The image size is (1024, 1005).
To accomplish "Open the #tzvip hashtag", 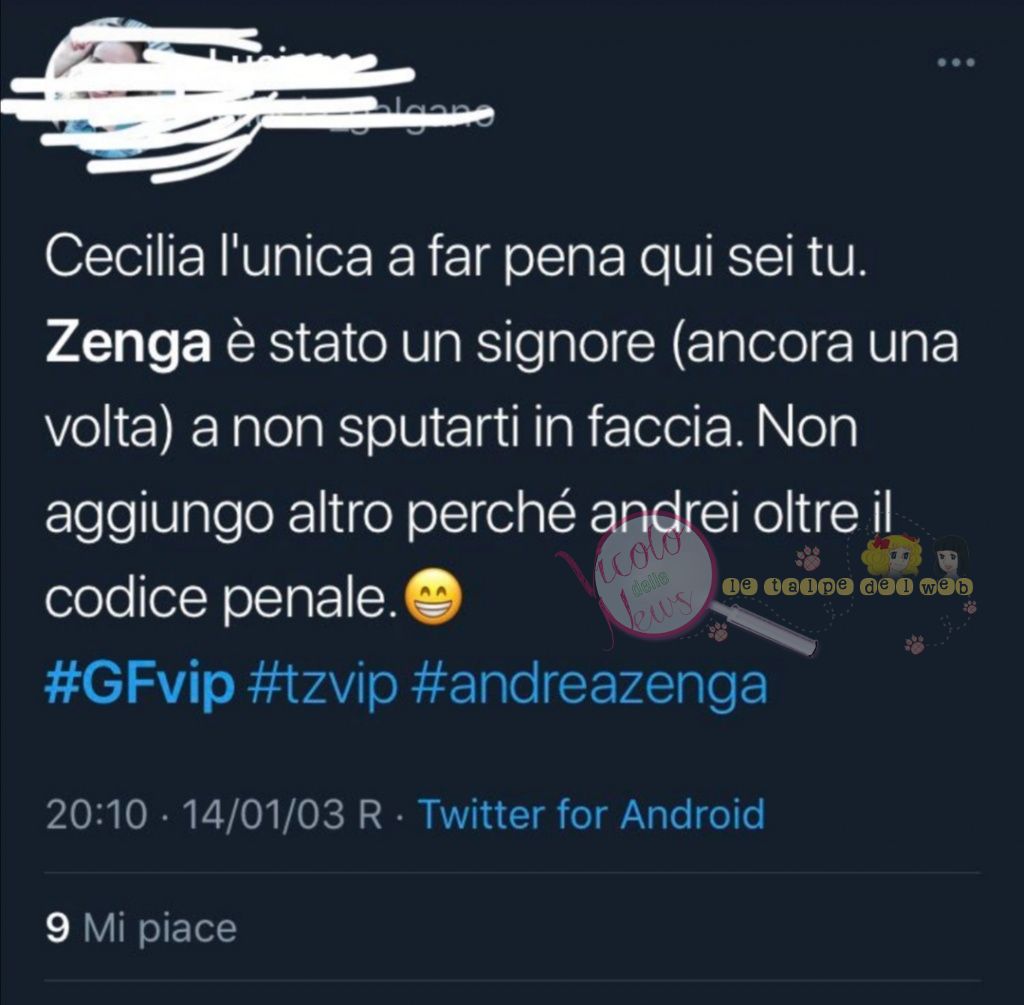I will pos(323,685).
